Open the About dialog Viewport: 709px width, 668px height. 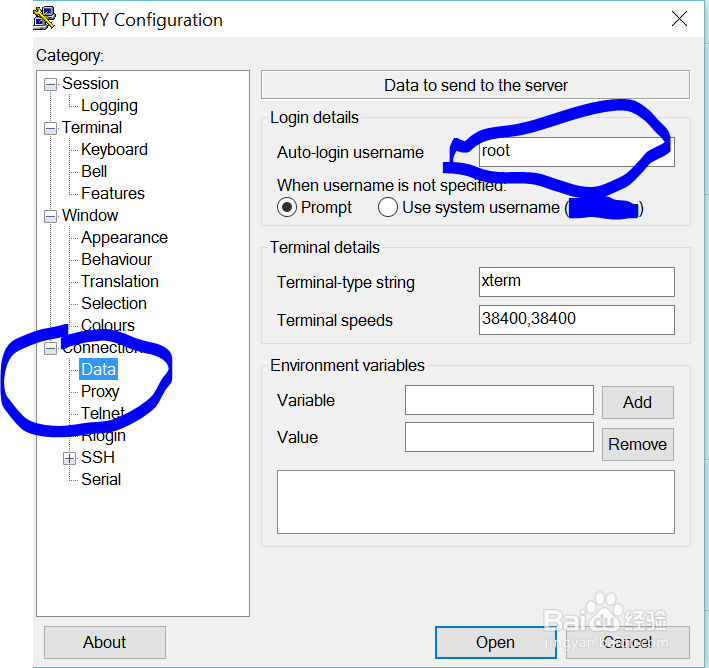[x=105, y=642]
